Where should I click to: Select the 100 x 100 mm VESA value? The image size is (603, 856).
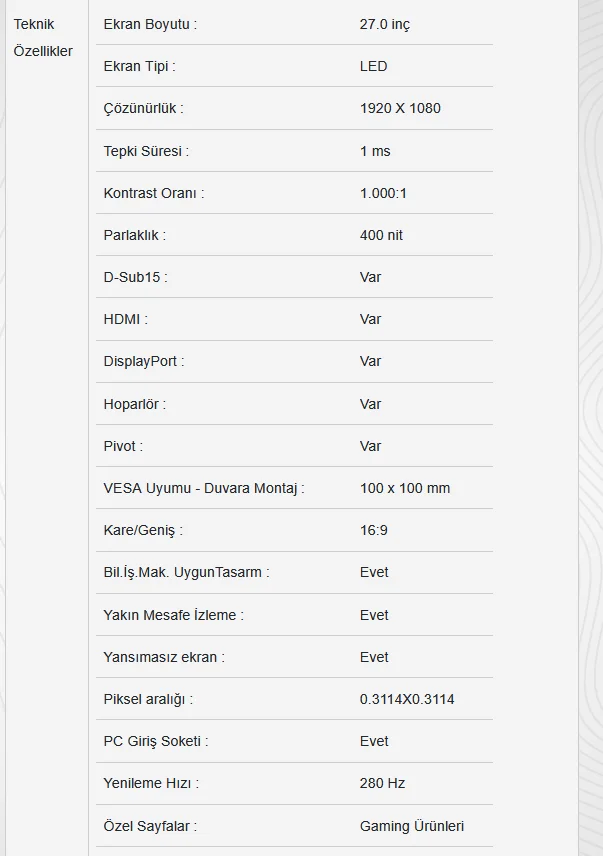[x=405, y=488]
